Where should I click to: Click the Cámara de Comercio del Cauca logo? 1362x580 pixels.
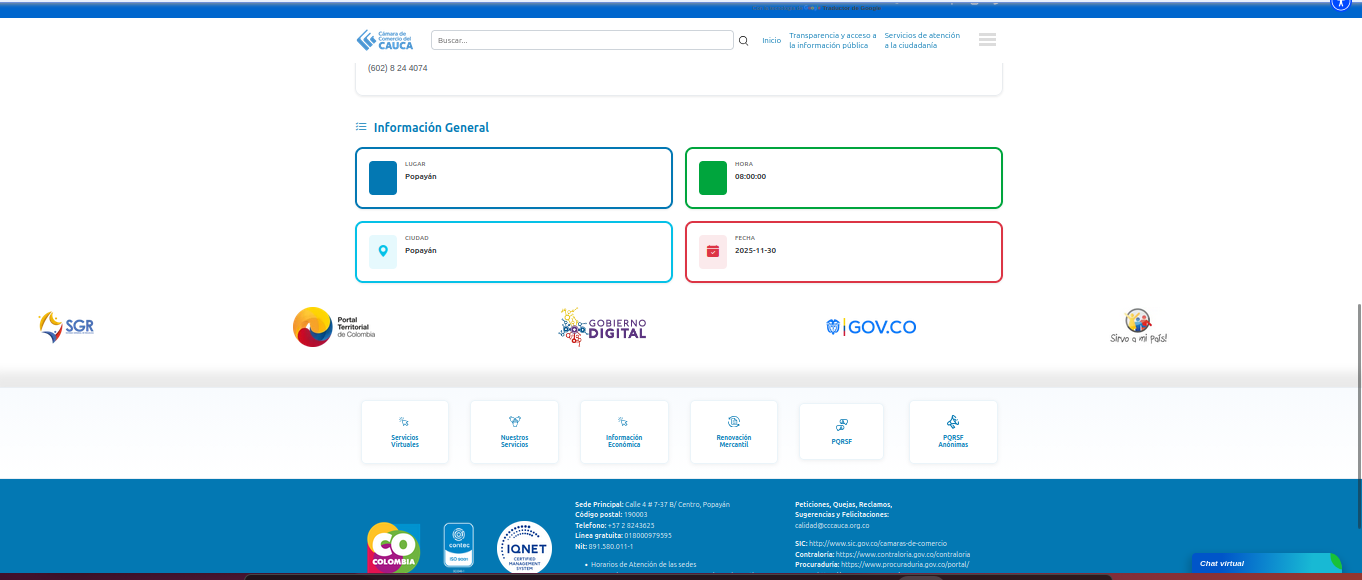(x=385, y=40)
